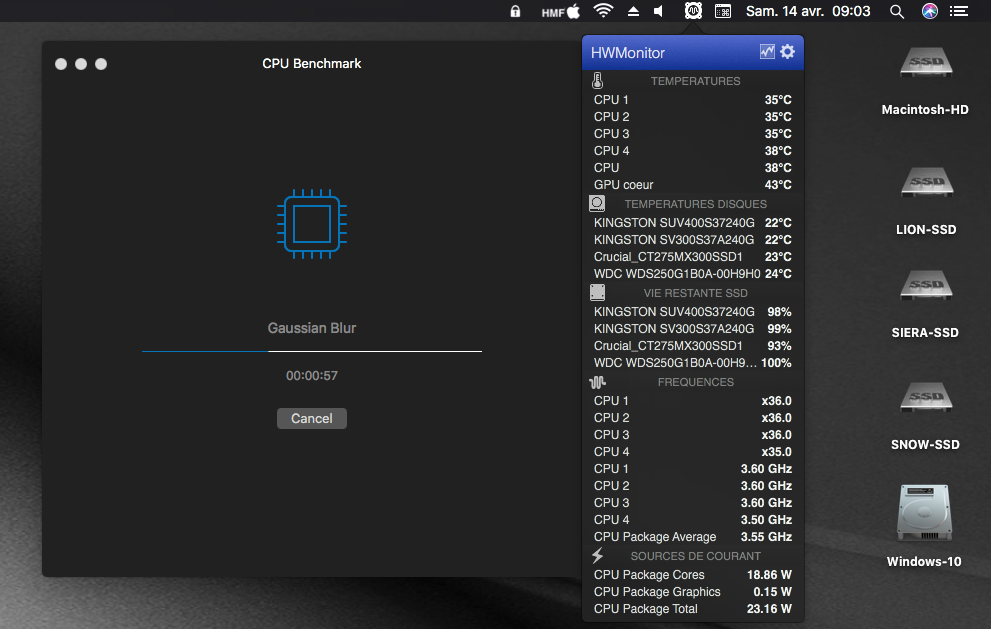Open the HMF Apple menu bar item

[x=561, y=11]
